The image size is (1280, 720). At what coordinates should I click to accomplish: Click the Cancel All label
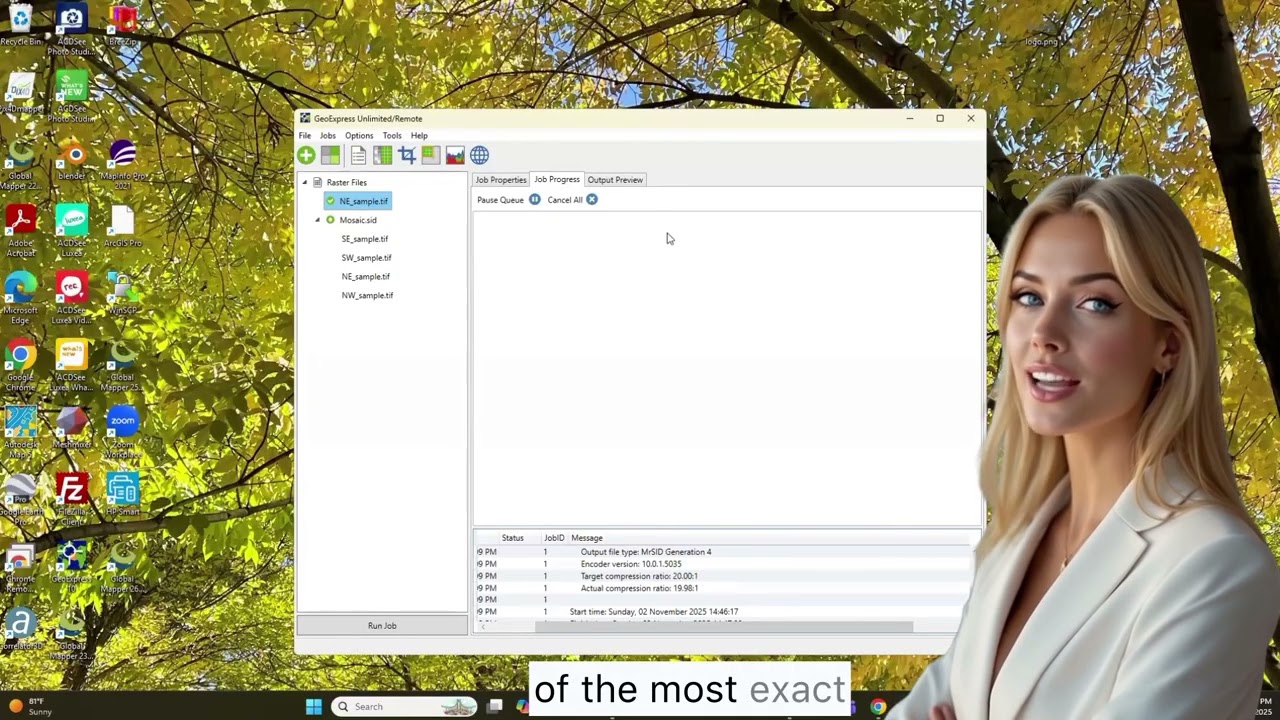point(565,200)
